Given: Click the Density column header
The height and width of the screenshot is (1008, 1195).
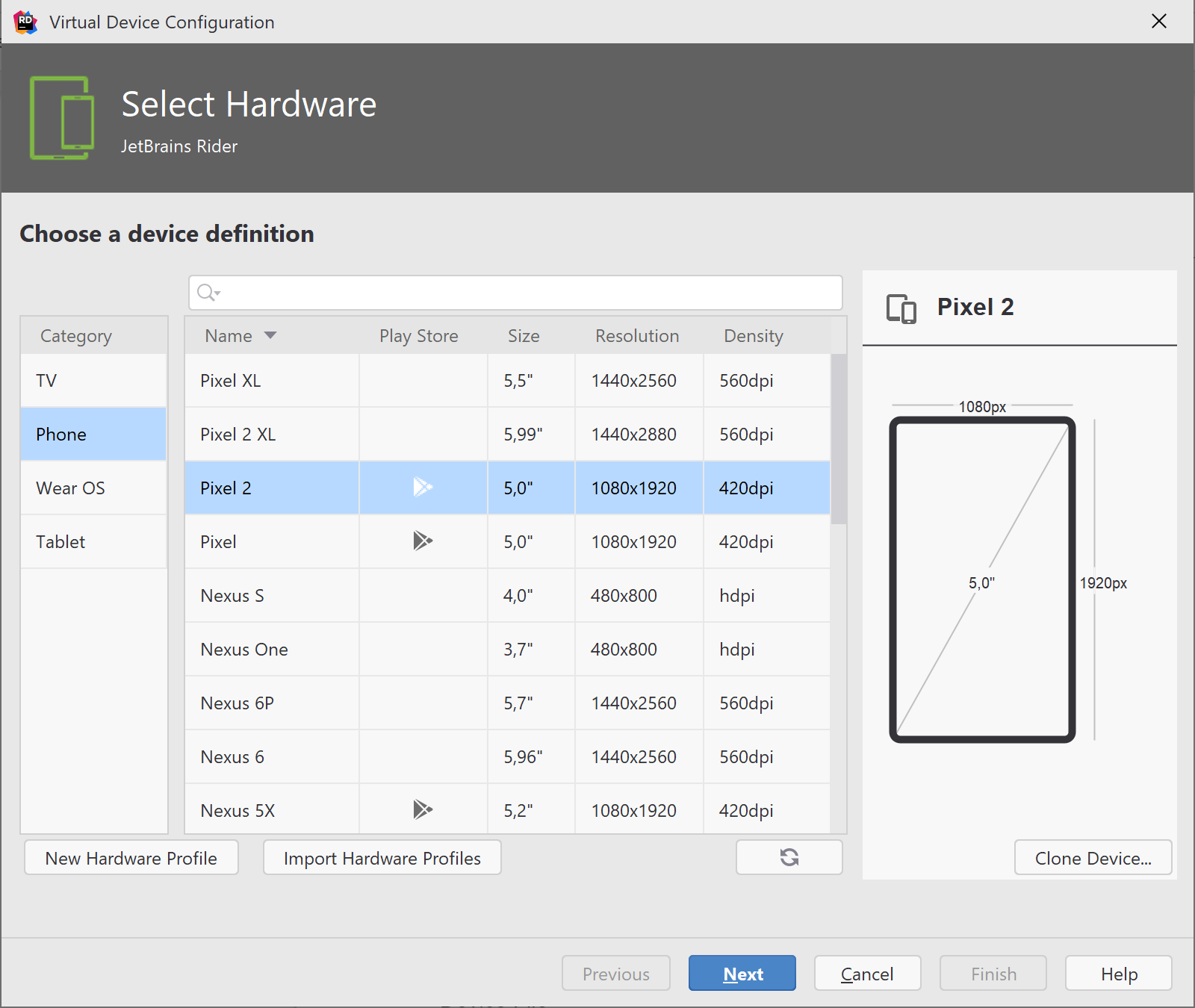Looking at the screenshot, I should click(x=754, y=336).
